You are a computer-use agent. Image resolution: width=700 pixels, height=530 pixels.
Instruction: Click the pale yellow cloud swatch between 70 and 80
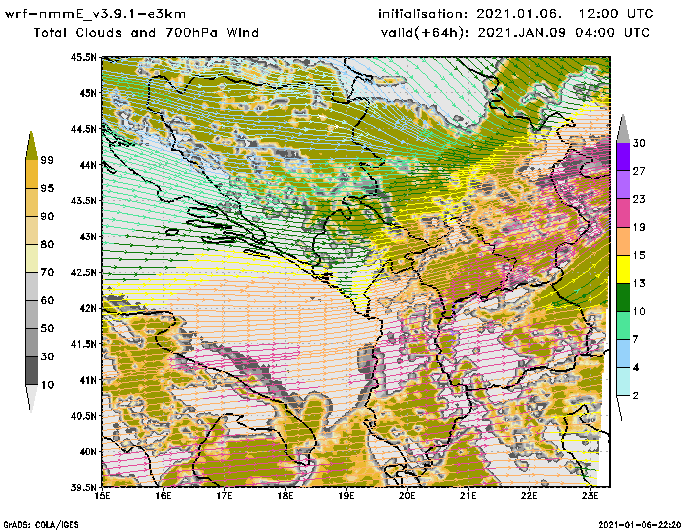pos(31,259)
